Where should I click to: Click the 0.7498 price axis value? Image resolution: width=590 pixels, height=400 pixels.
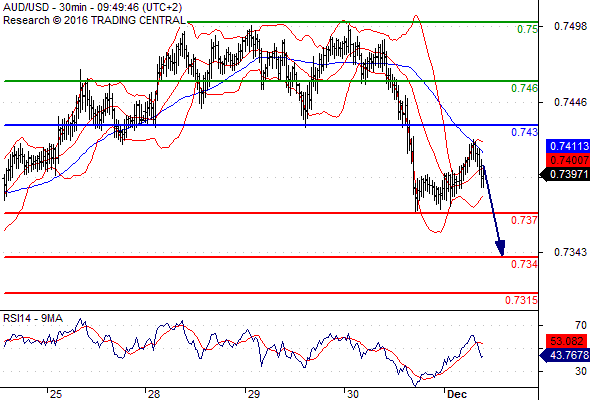click(570, 26)
